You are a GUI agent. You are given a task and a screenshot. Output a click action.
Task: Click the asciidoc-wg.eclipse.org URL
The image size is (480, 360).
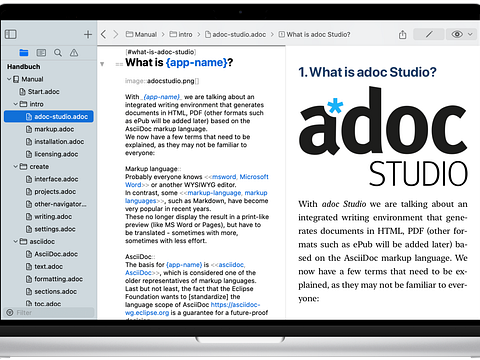tap(192, 309)
